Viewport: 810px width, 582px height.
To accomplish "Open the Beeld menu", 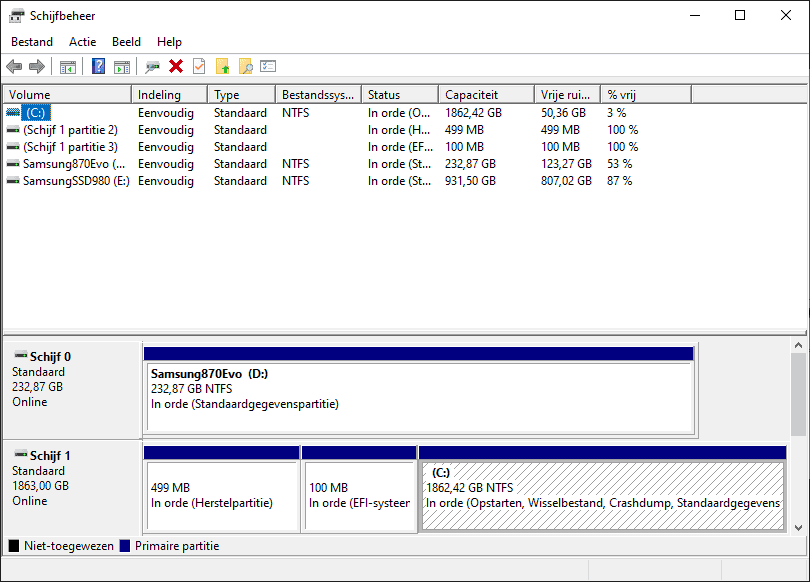I will tap(127, 42).
